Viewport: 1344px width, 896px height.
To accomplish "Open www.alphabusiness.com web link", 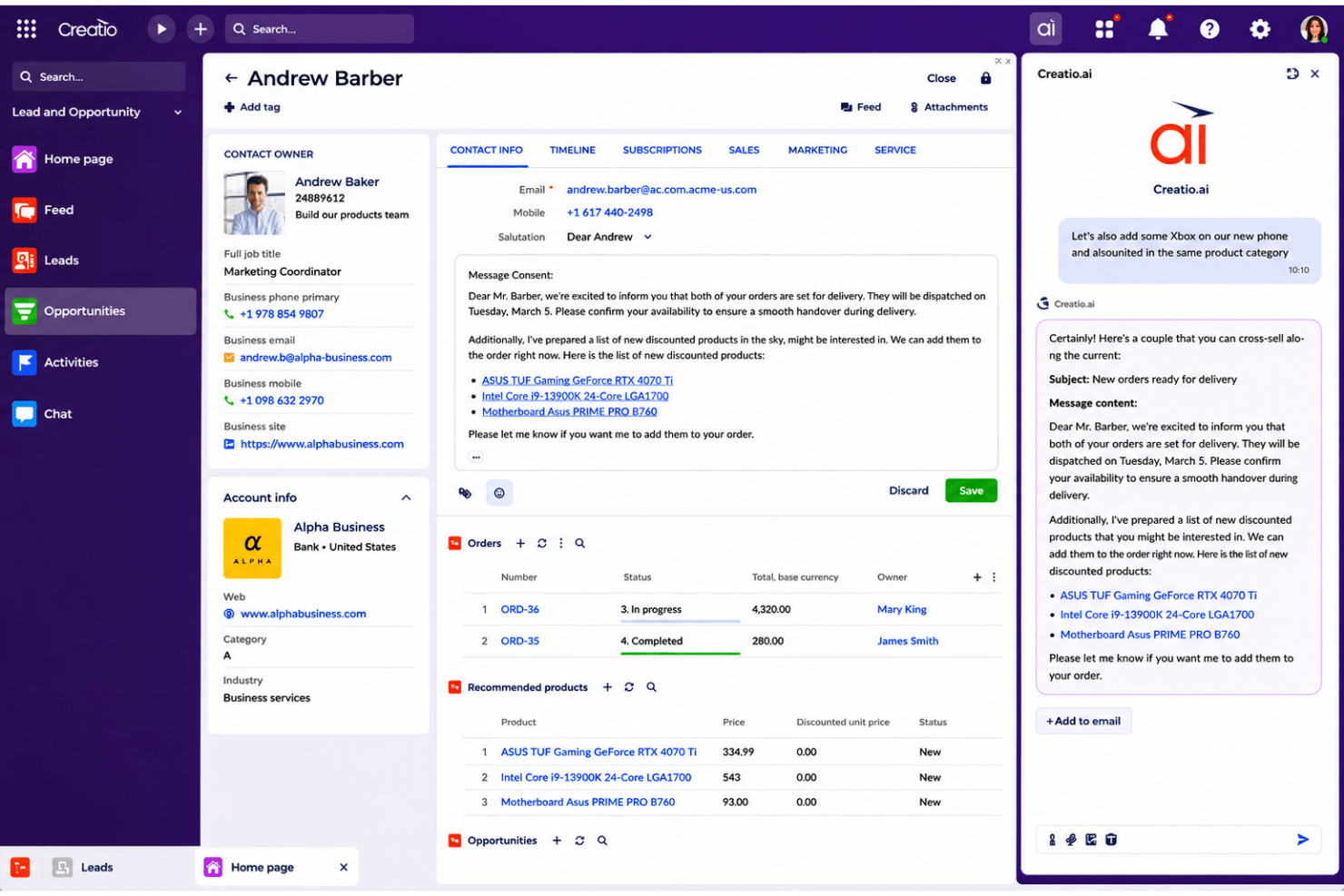I will [303, 615].
